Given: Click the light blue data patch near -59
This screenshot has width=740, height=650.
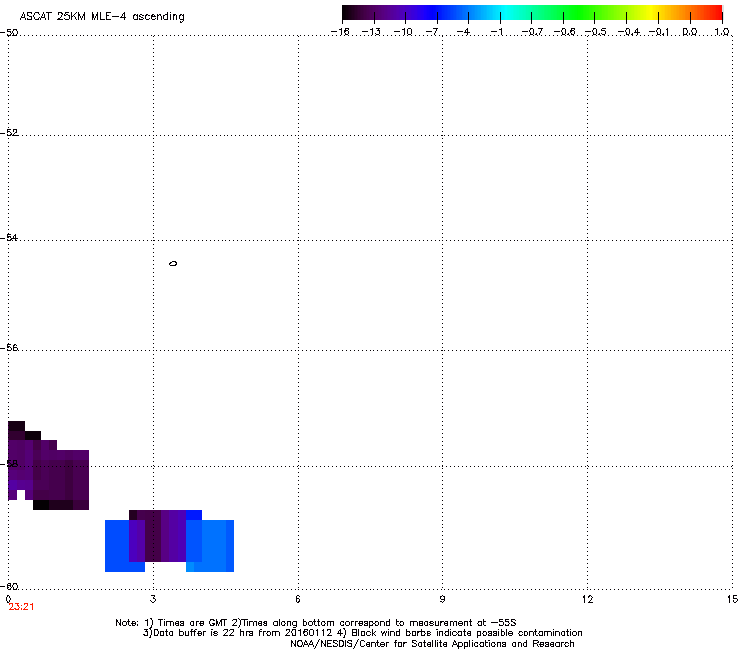Looking at the screenshot, I should point(210,546).
